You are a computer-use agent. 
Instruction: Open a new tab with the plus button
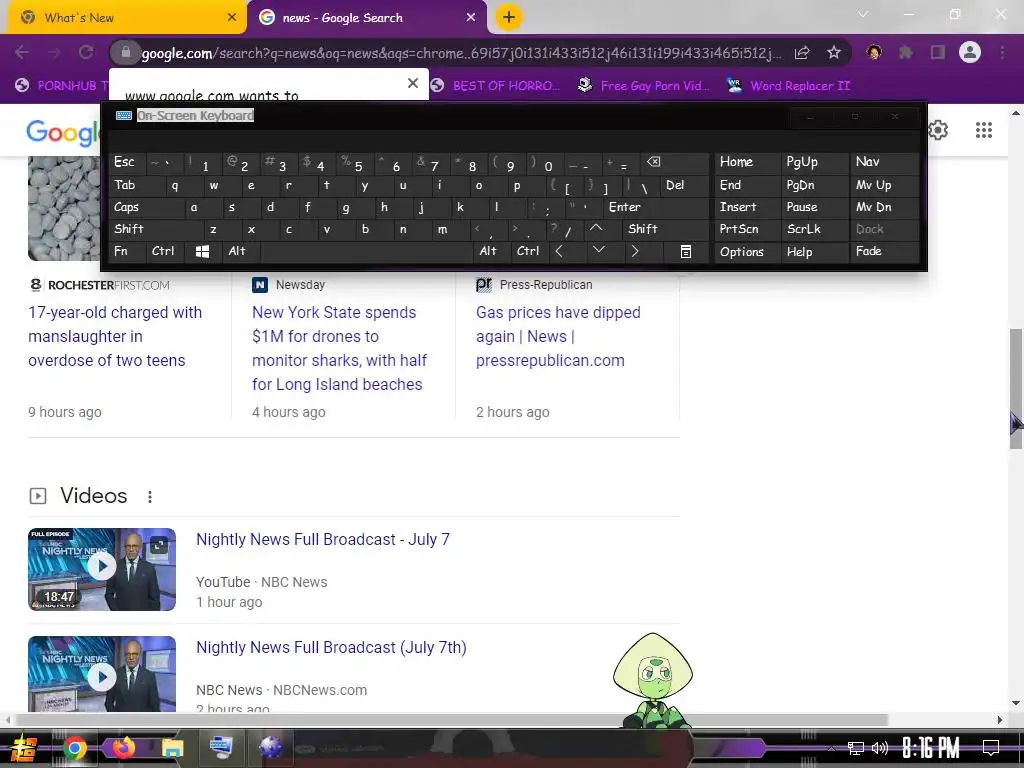[509, 17]
